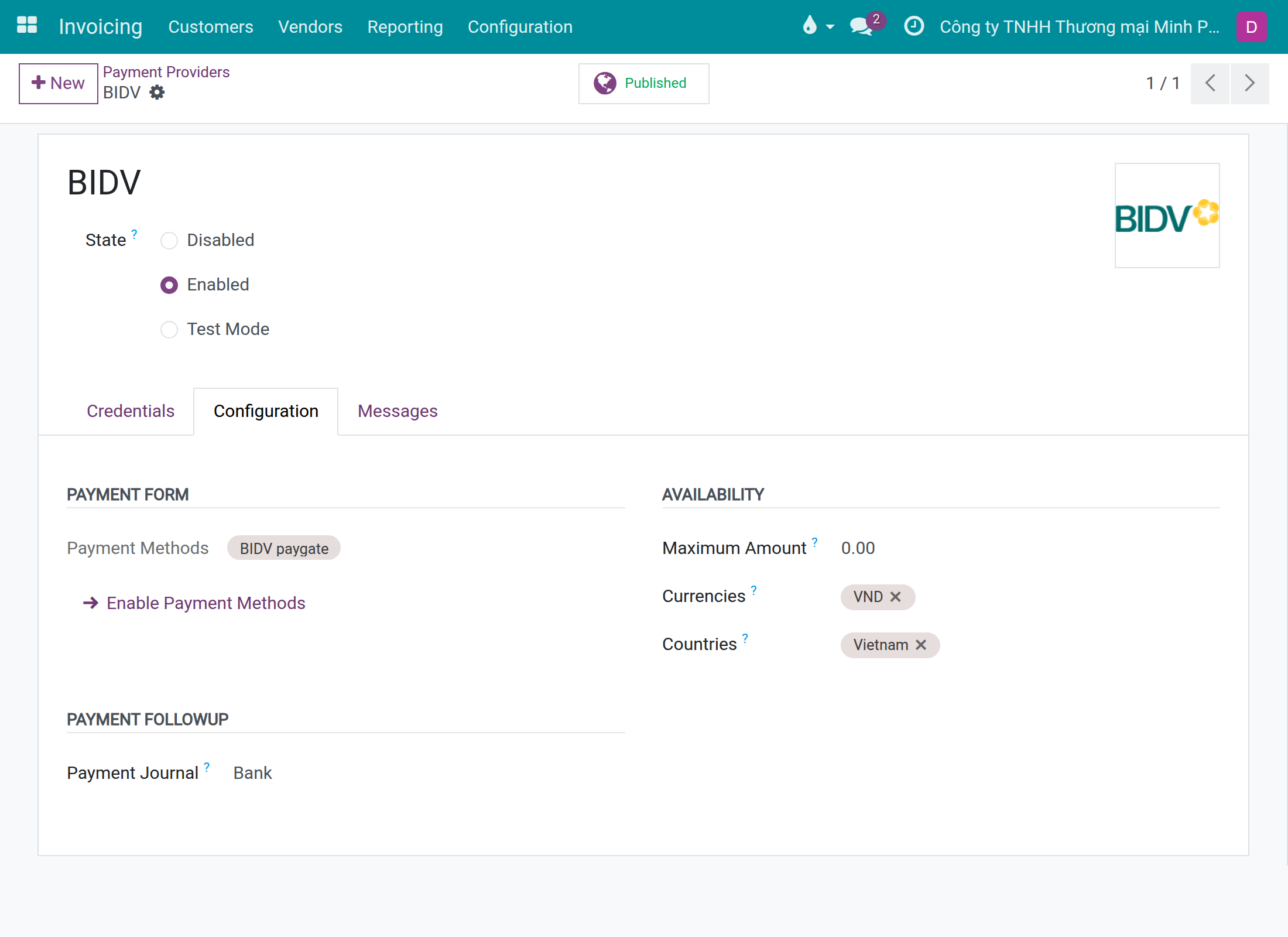Select the Enabled state radio button
Image resolution: width=1288 pixels, height=937 pixels.
coord(169,285)
